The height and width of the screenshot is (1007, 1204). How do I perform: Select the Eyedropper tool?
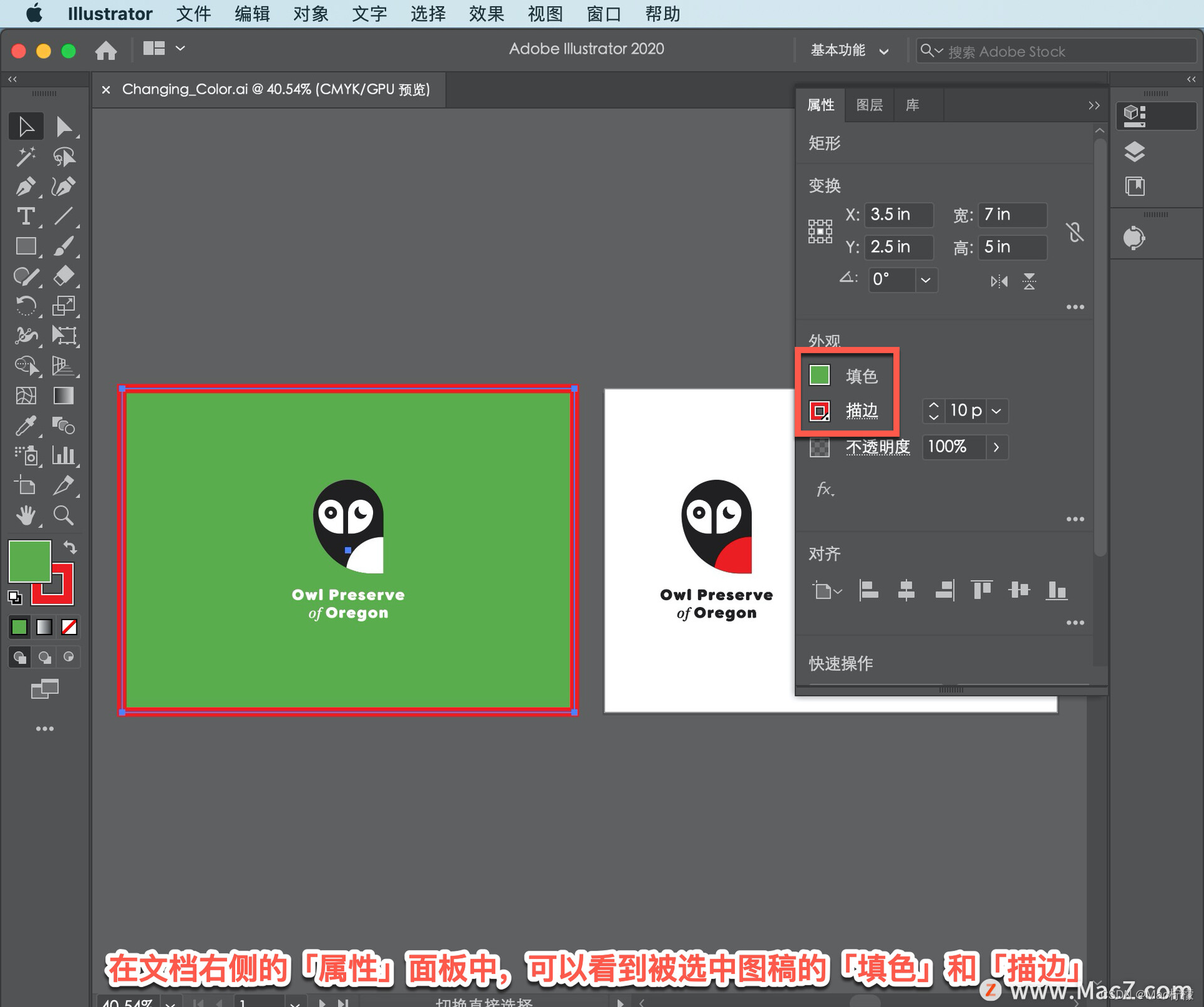pyautogui.click(x=25, y=426)
